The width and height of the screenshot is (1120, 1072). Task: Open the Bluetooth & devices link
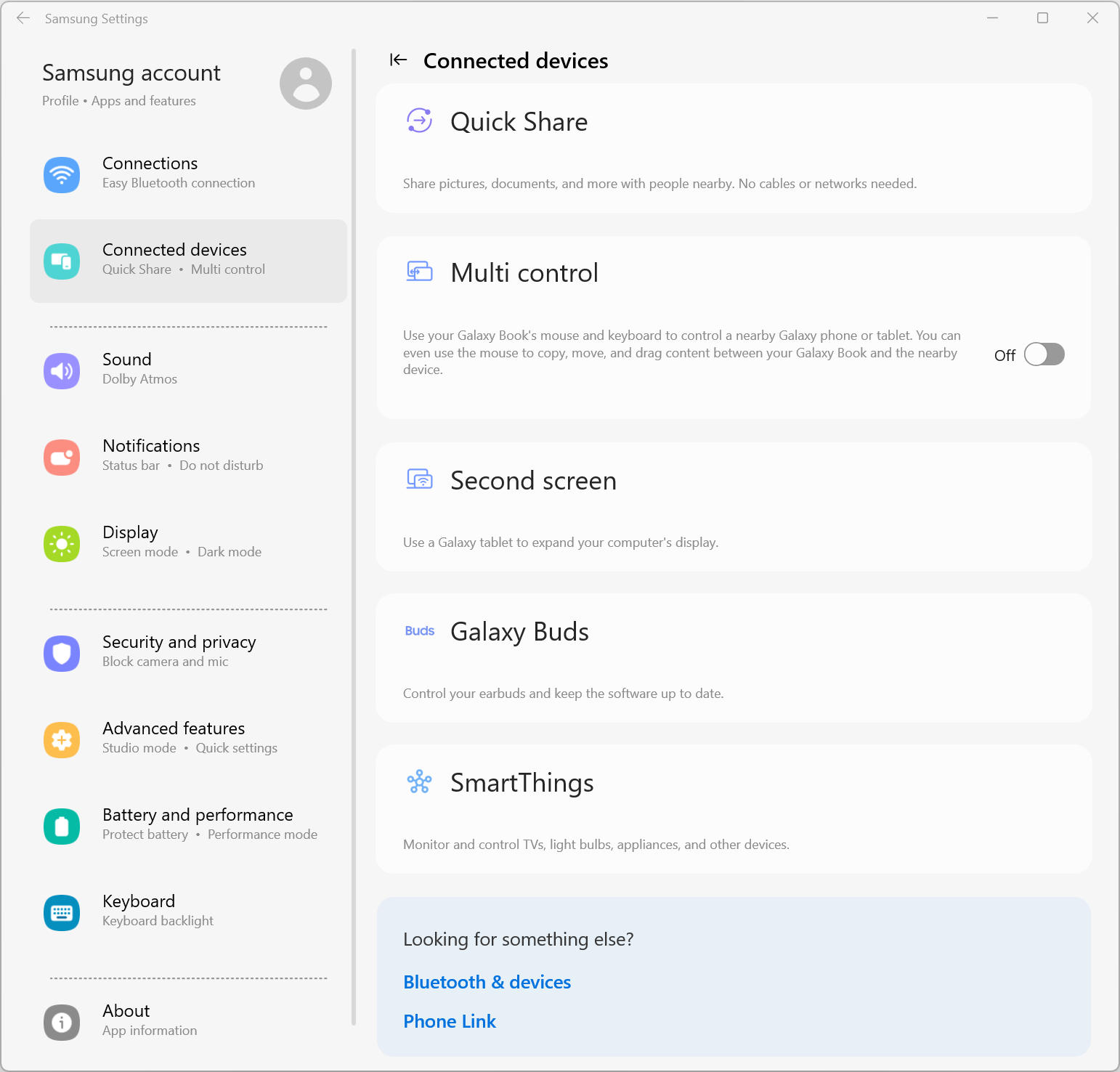click(487, 982)
